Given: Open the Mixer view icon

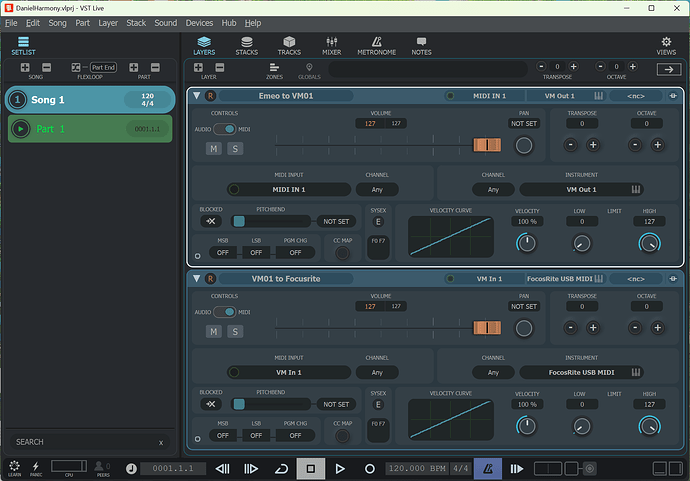Looking at the screenshot, I should point(331,46).
